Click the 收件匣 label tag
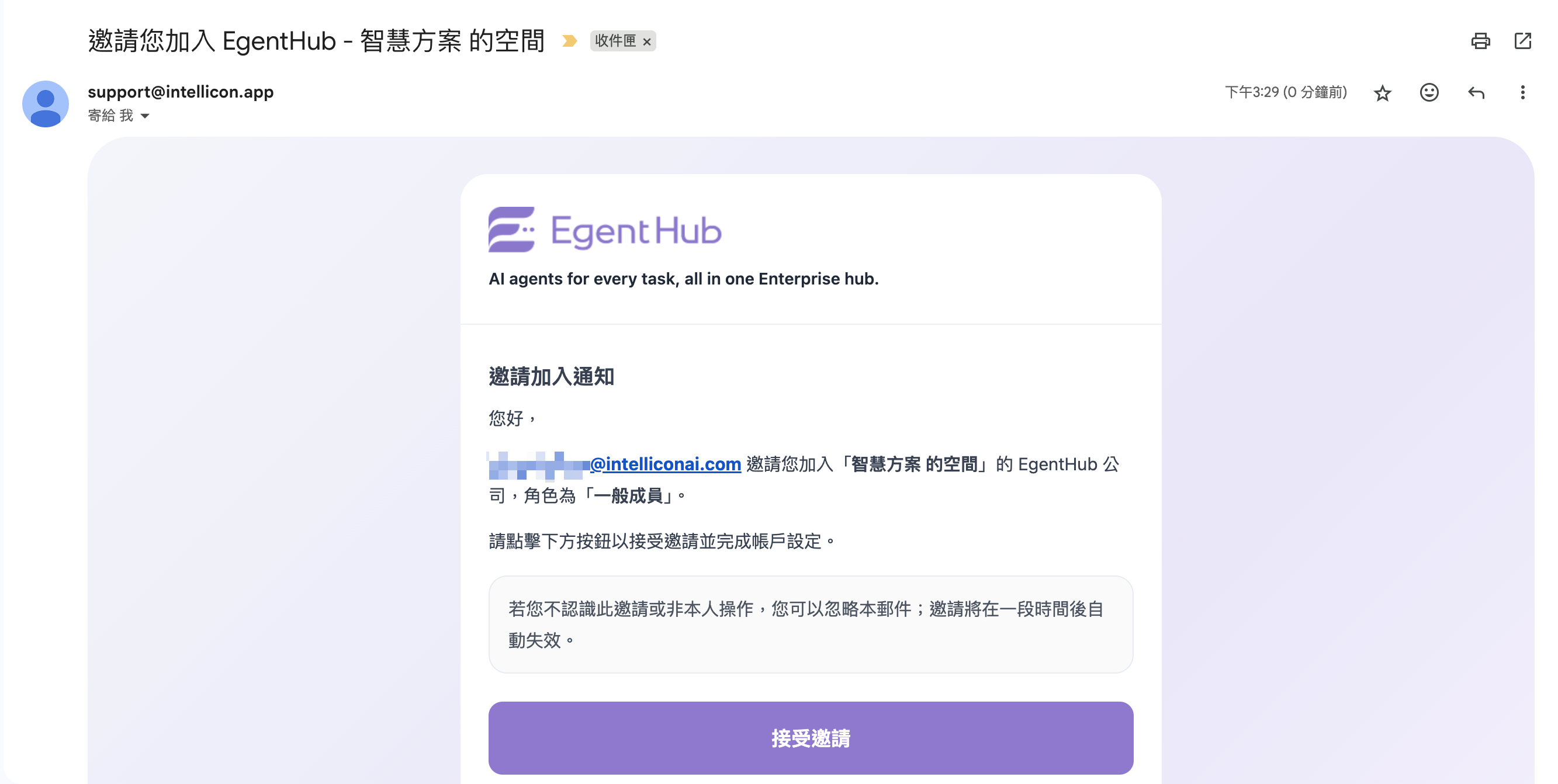 (615, 41)
